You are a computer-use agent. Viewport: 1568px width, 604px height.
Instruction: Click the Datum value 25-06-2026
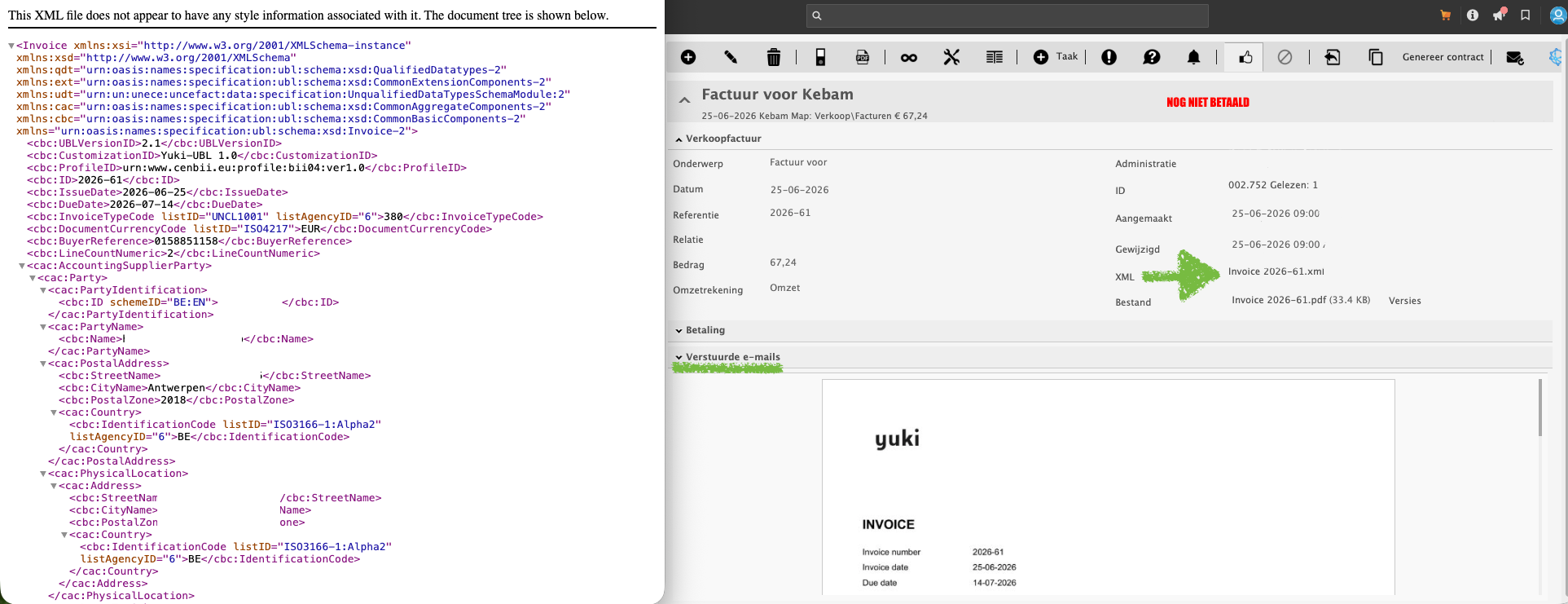tap(799, 190)
